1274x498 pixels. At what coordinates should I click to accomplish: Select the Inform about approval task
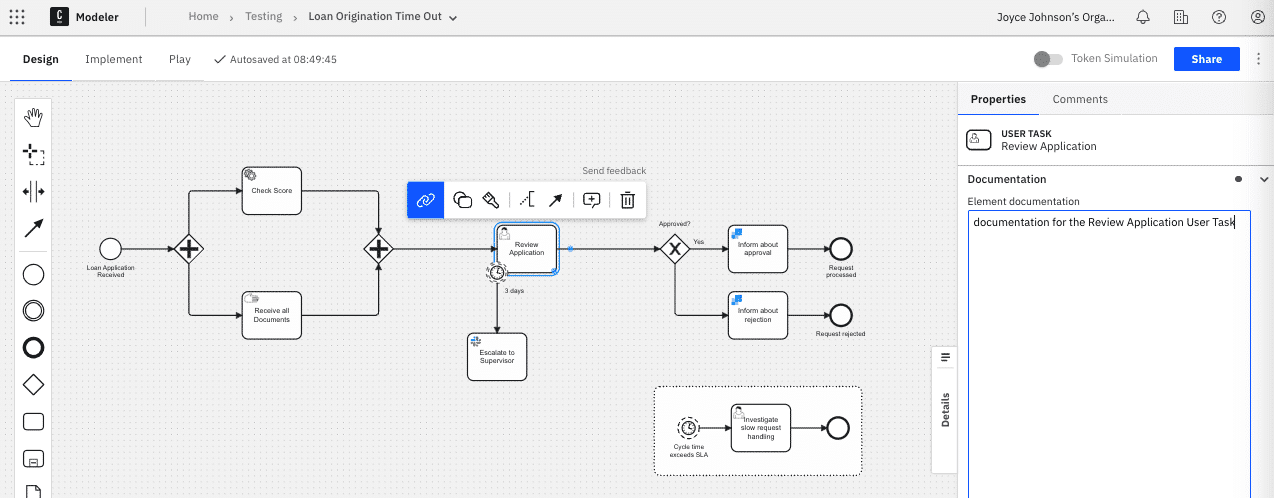coord(758,248)
